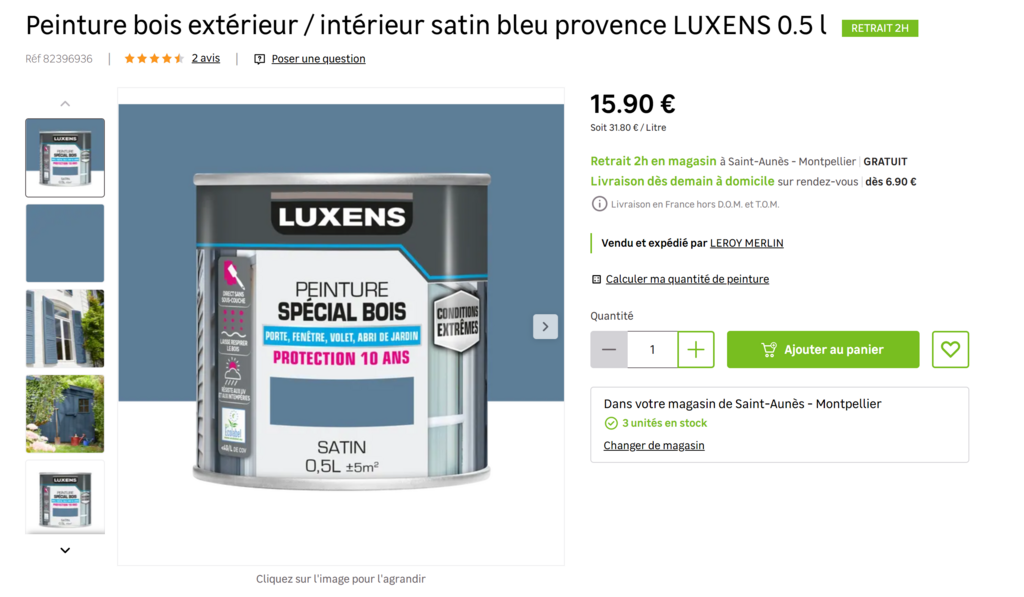1024x597 pixels.
Task: Select the blue shutters house thumbnail
Action: pyautogui.click(x=65, y=329)
